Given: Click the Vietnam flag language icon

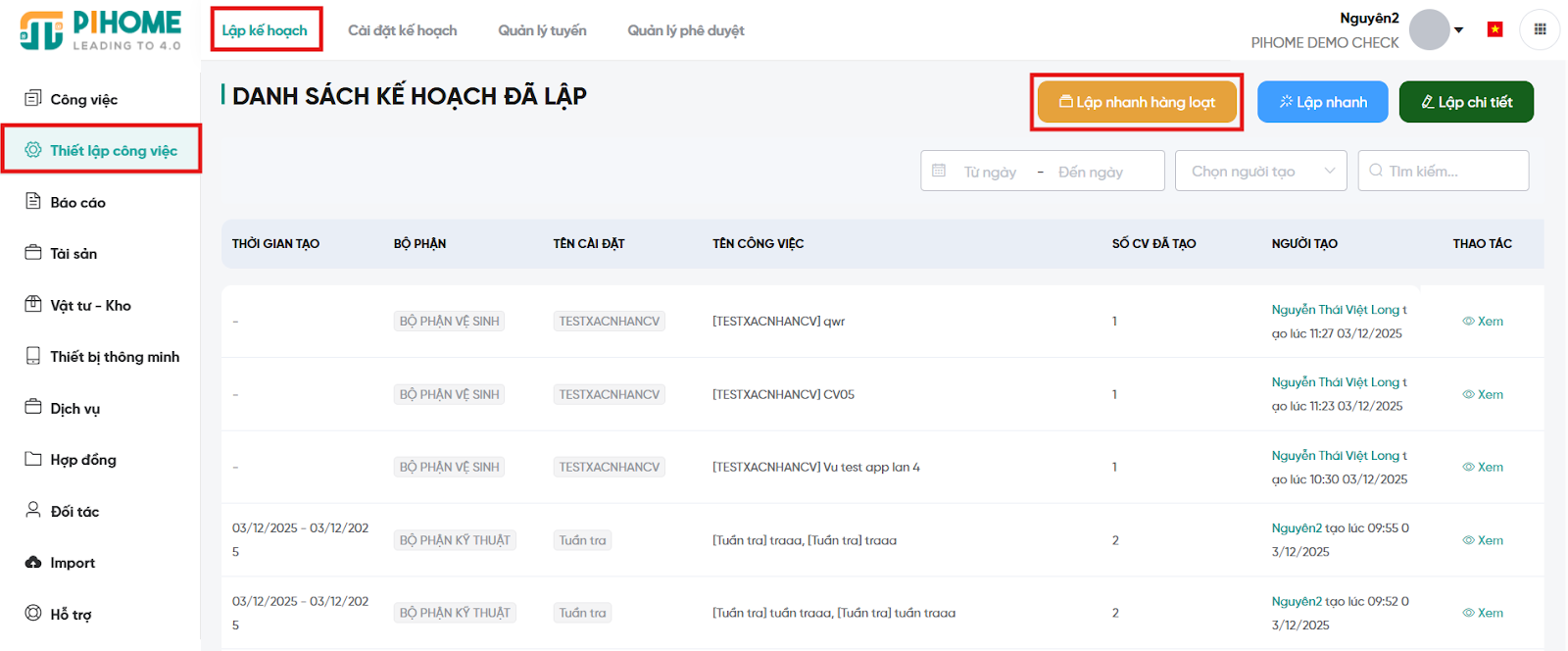Looking at the screenshot, I should tap(1494, 29).
